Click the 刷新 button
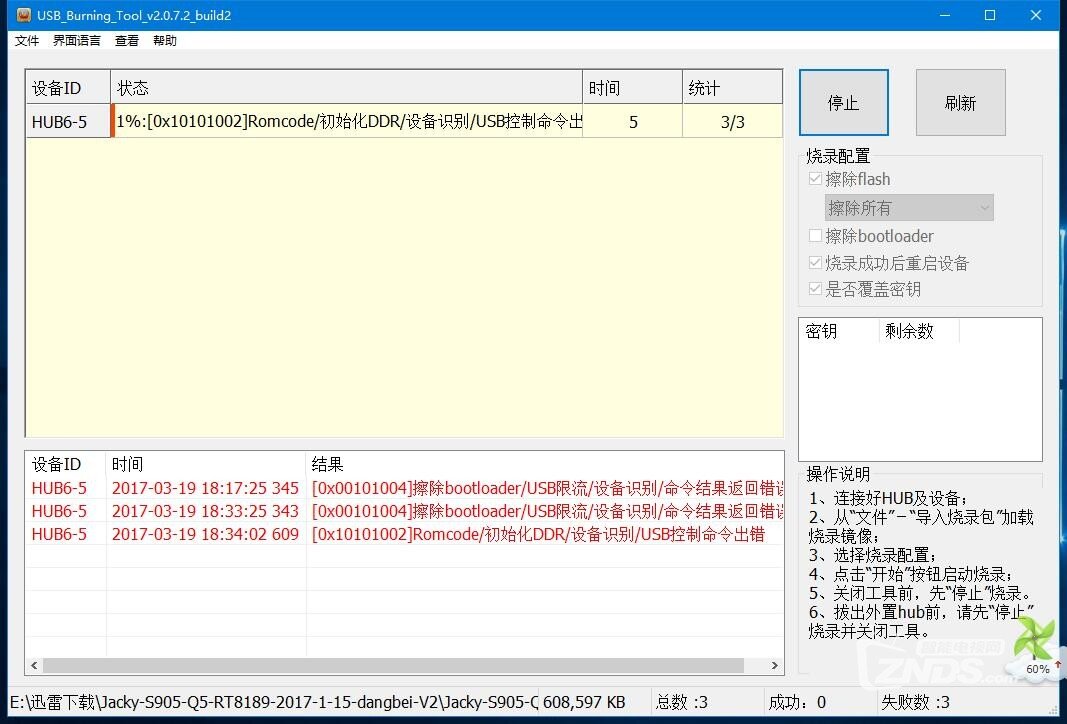 pyautogui.click(x=960, y=103)
